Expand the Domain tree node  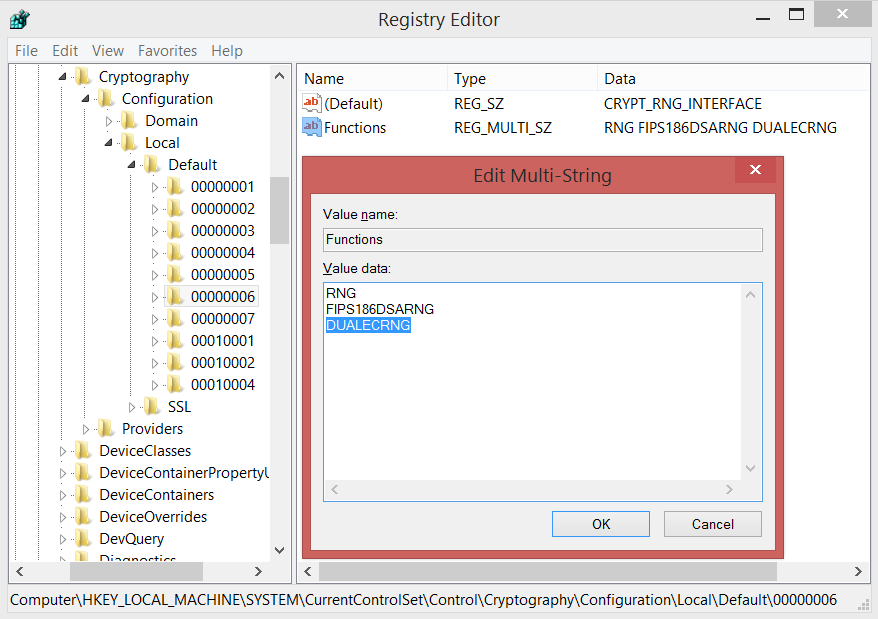pos(109,121)
